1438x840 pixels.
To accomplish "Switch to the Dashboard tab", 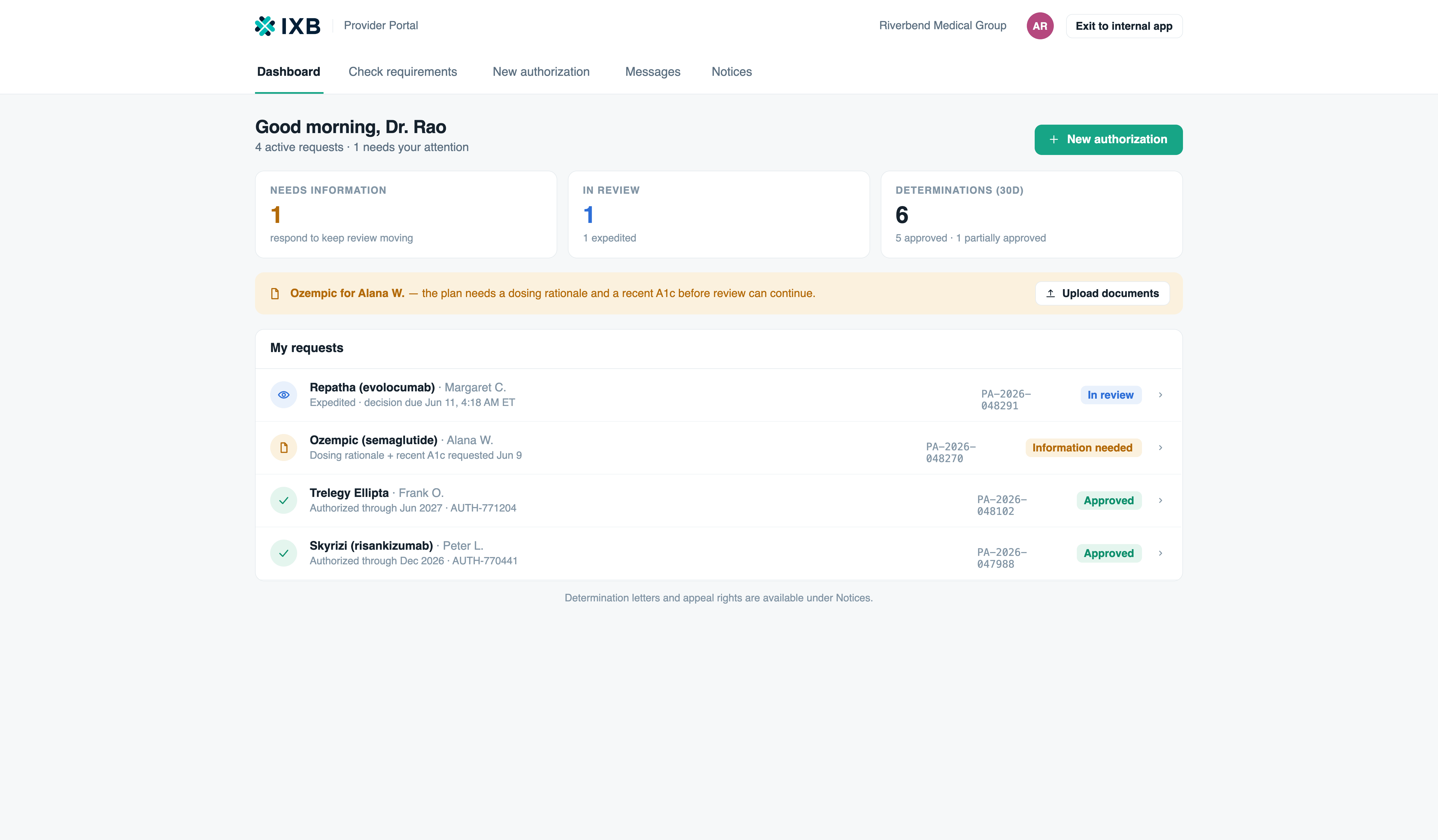I will coord(289,72).
